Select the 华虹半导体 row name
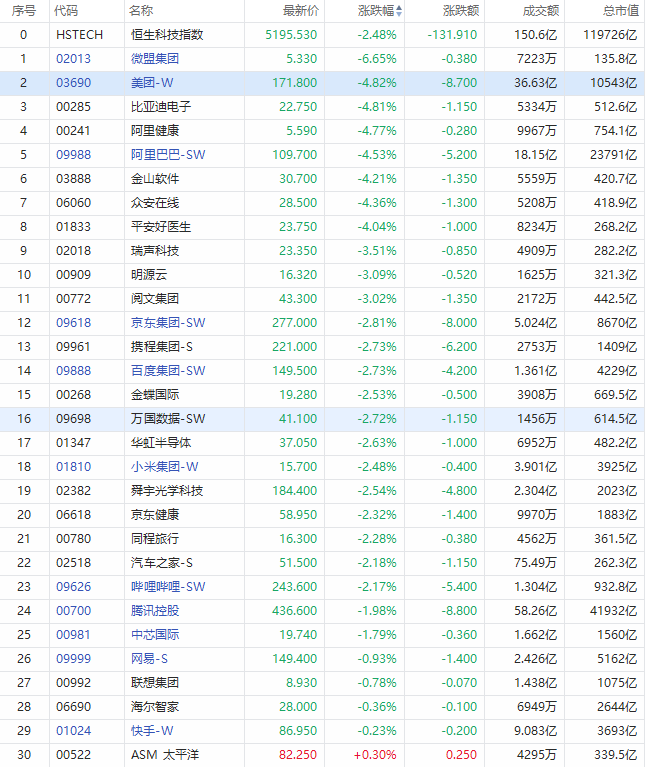This screenshot has height=767, width=645. click(x=161, y=442)
